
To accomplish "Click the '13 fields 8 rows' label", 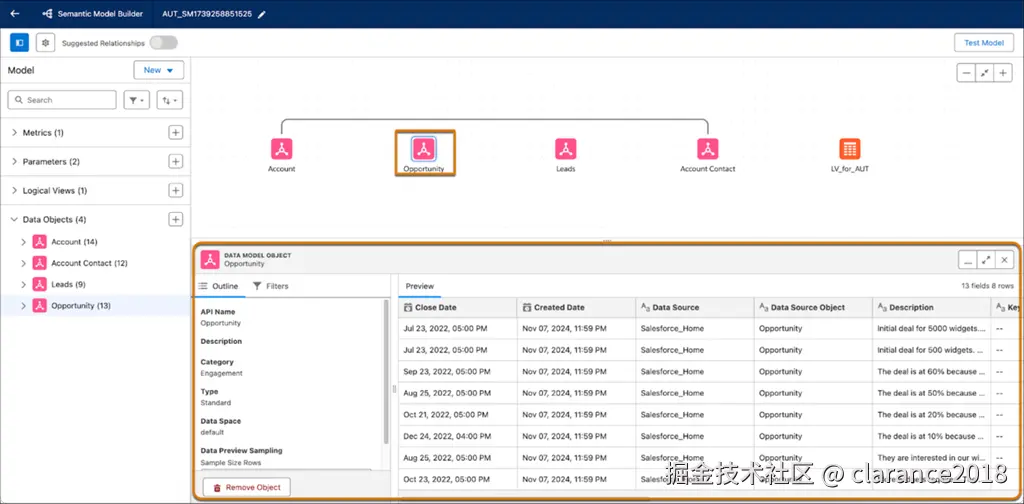I will click(x=987, y=286).
